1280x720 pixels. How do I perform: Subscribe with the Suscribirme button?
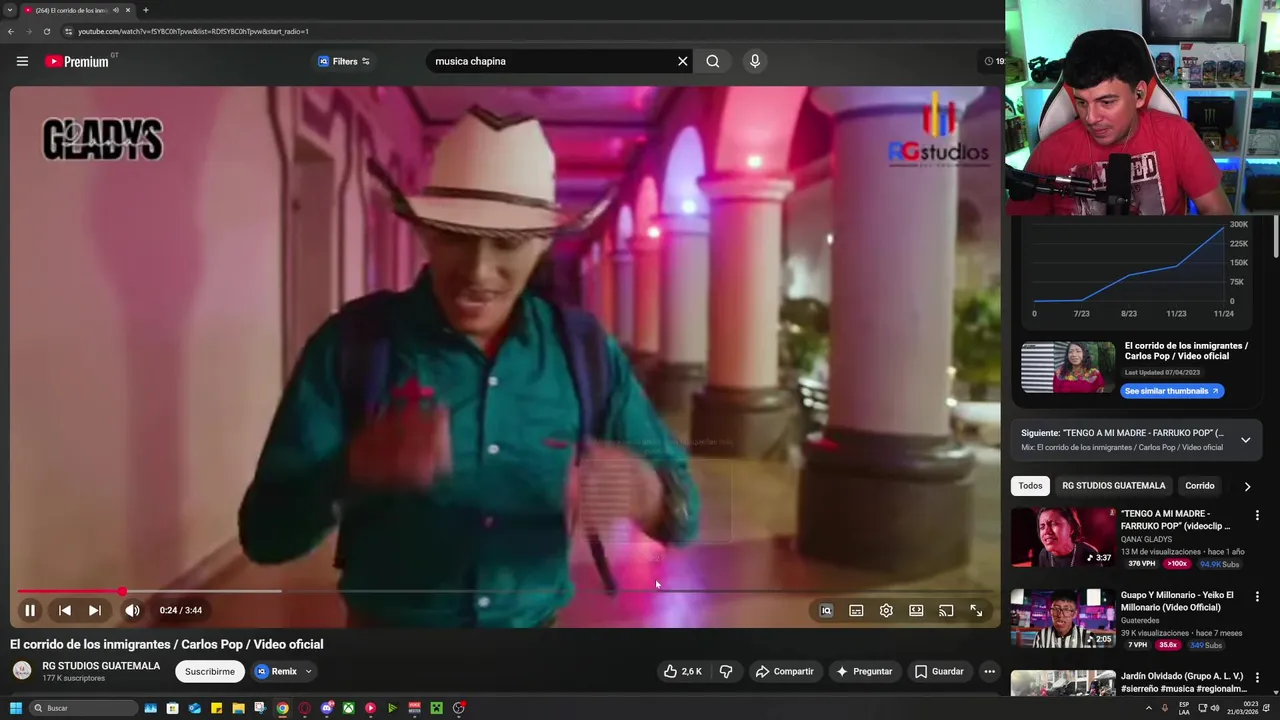[x=210, y=671]
